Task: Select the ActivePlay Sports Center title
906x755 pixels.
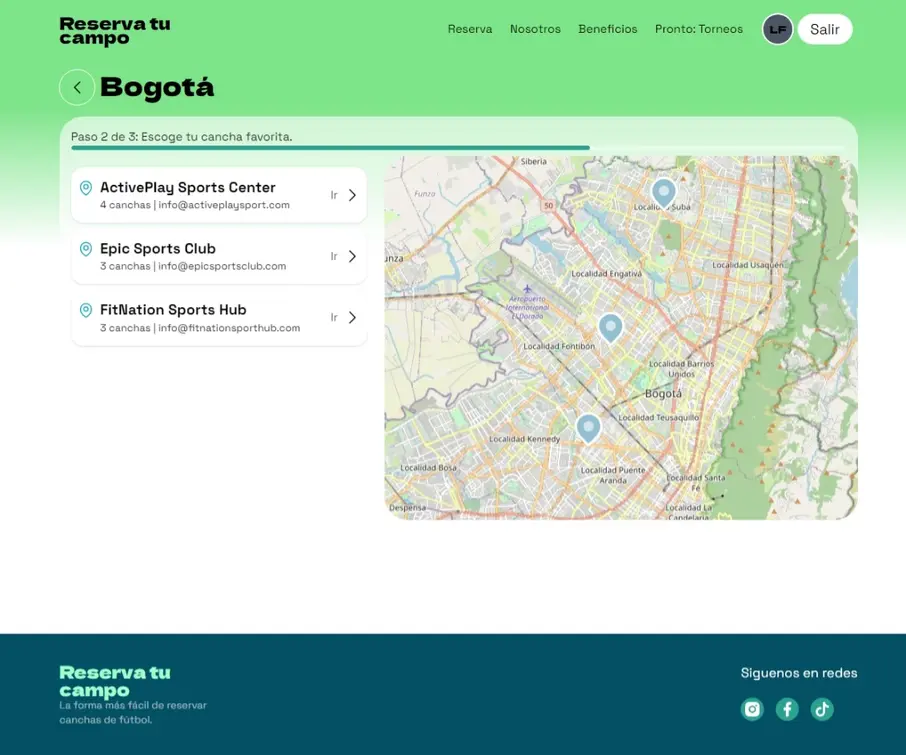Action: point(188,187)
